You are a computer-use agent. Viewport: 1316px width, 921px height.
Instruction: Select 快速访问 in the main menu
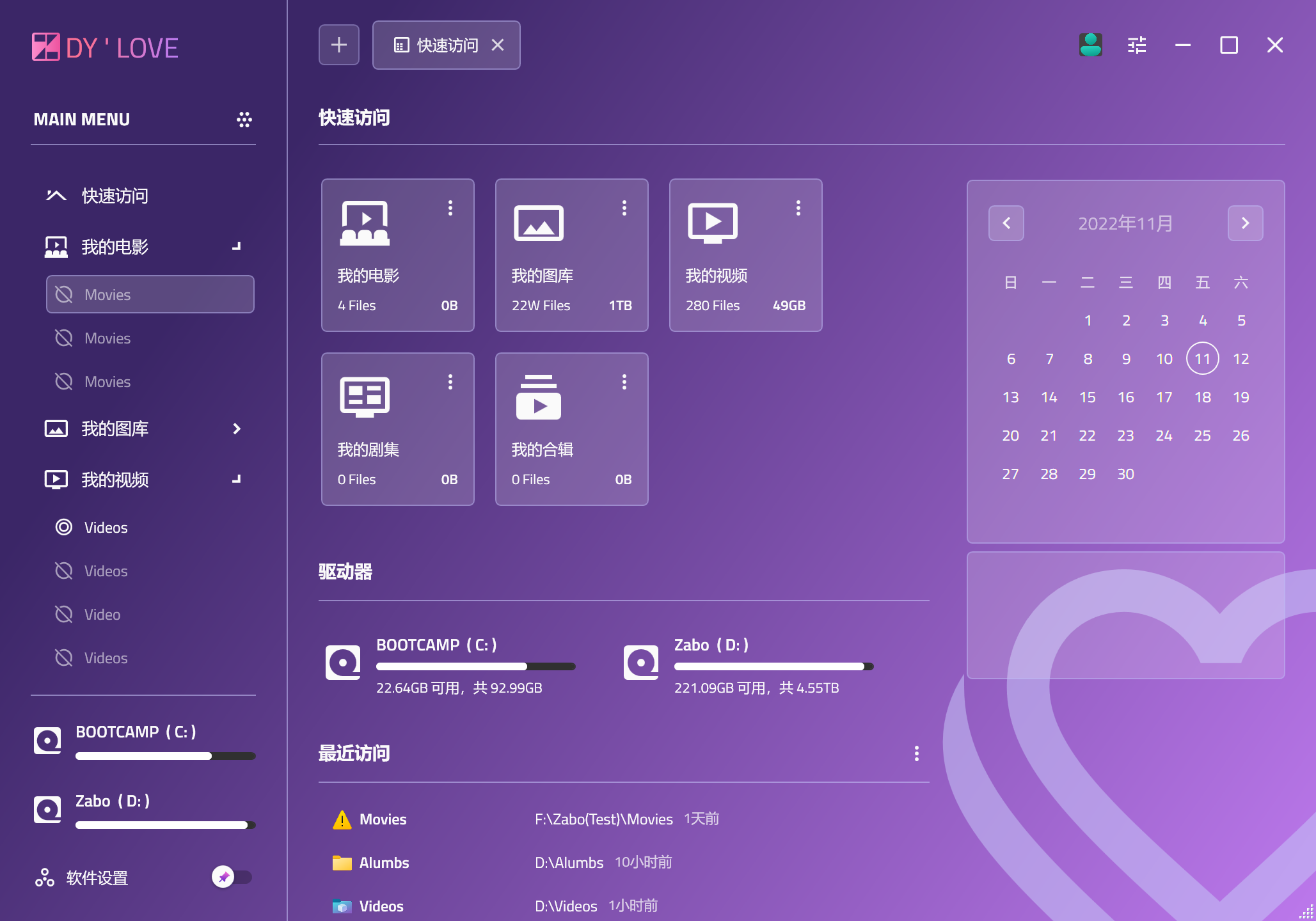(x=115, y=196)
